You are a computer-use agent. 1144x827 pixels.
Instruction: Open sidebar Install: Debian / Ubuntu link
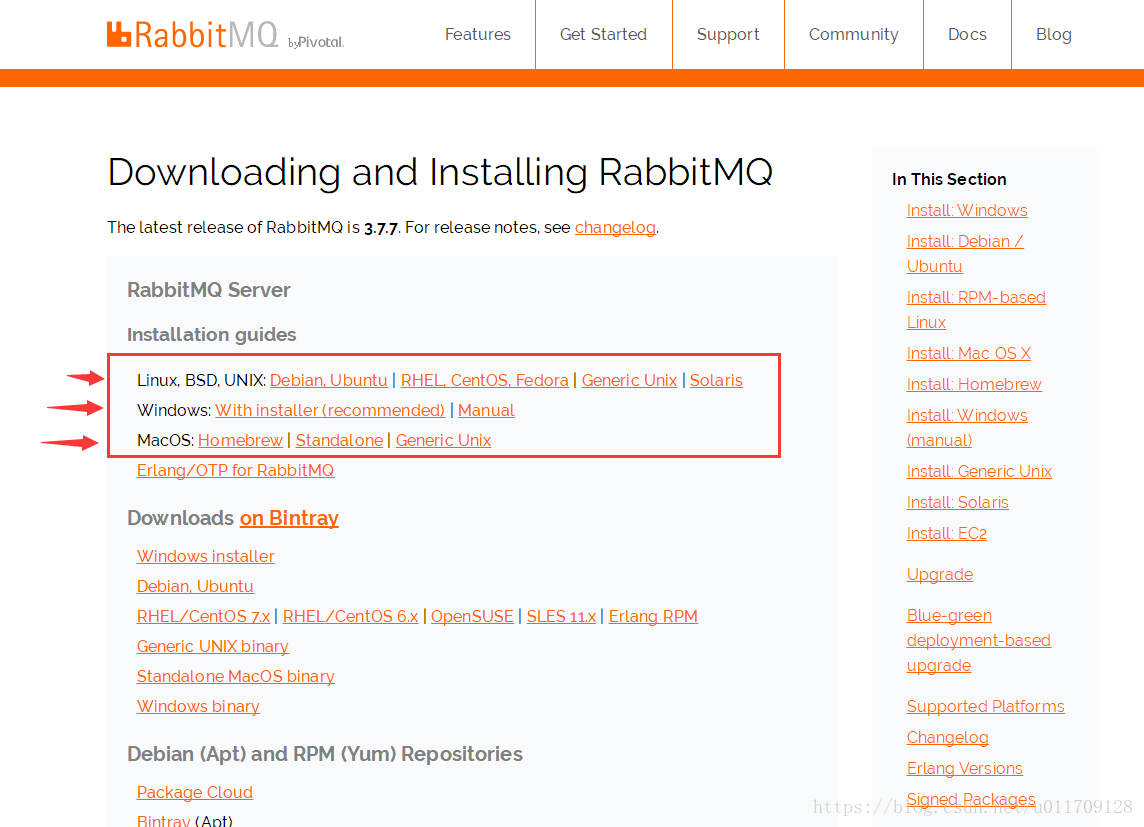tap(965, 254)
